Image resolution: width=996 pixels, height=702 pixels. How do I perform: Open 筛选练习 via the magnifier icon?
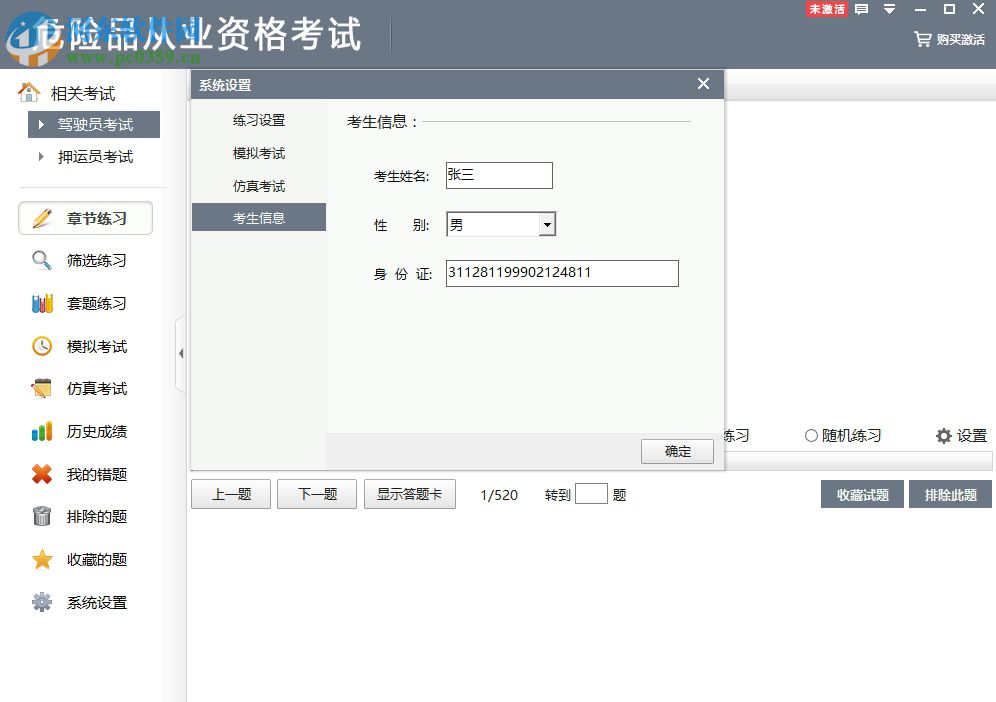40,260
